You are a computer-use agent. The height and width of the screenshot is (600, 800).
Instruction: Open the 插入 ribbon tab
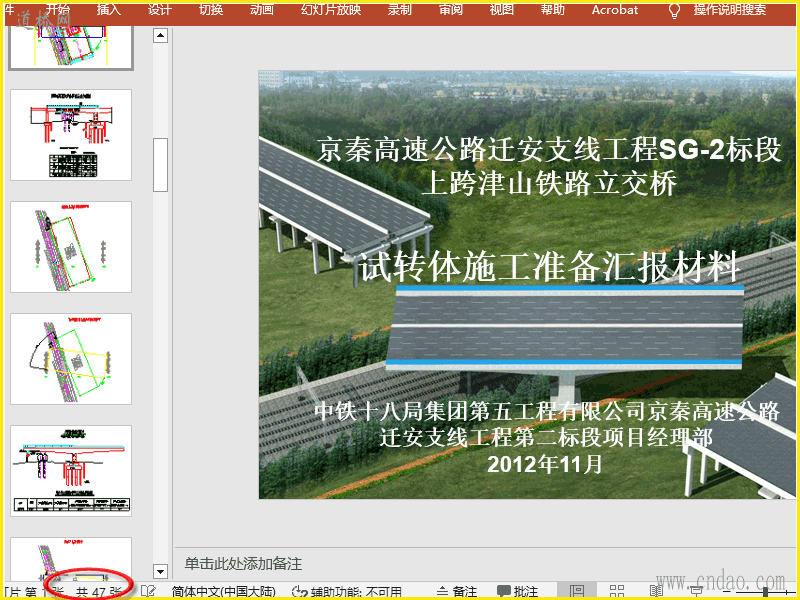109,10
